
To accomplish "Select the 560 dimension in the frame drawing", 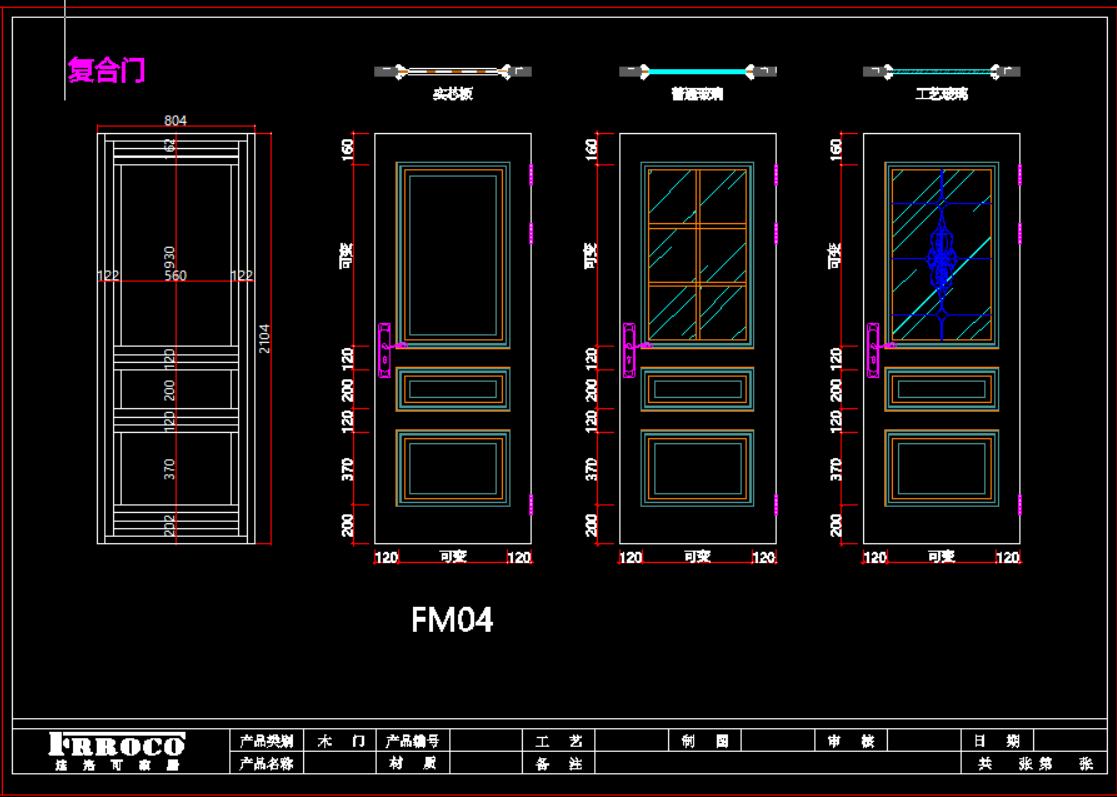I will coord(175,276).
